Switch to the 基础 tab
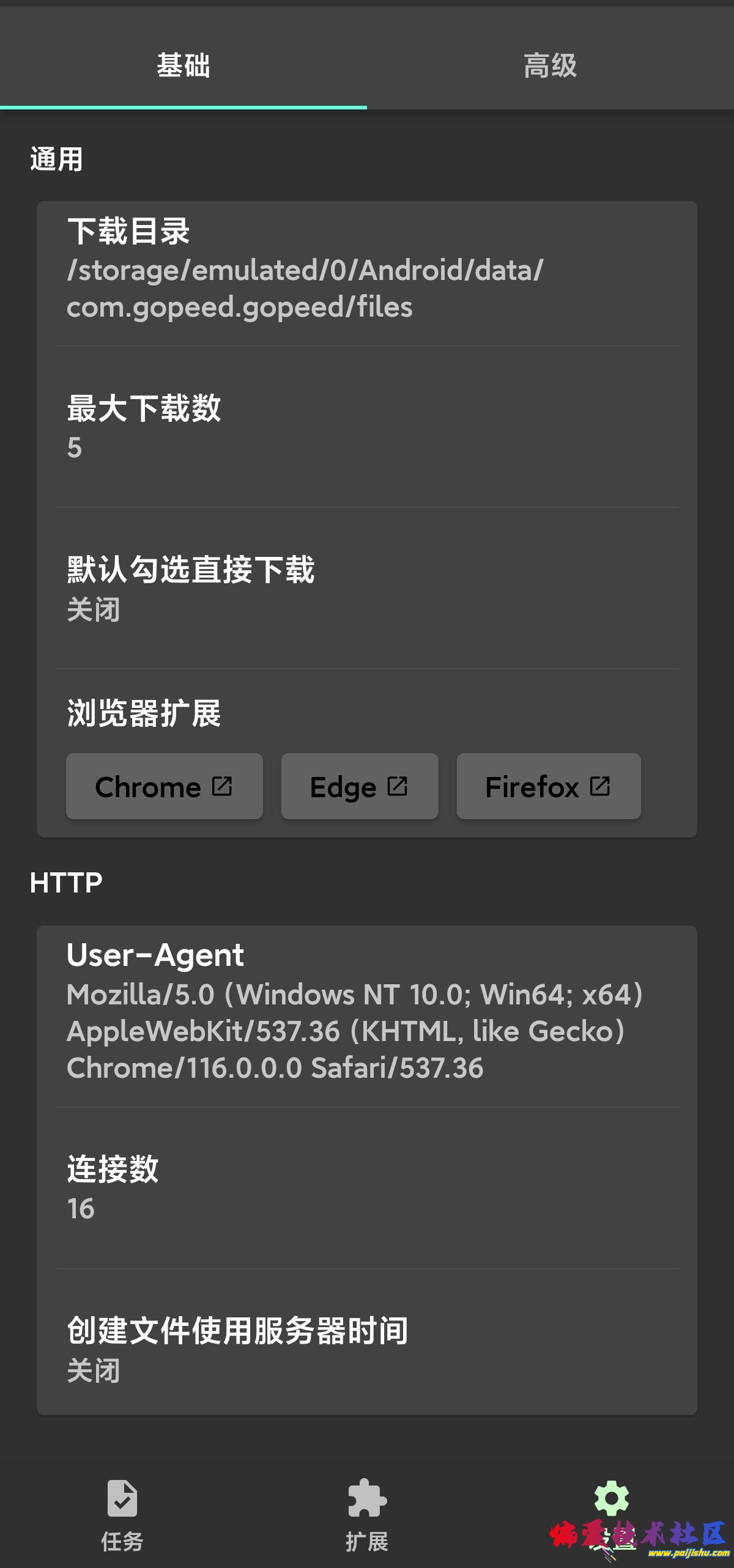Screen dimensions: 734x1568 pos(183,65)
